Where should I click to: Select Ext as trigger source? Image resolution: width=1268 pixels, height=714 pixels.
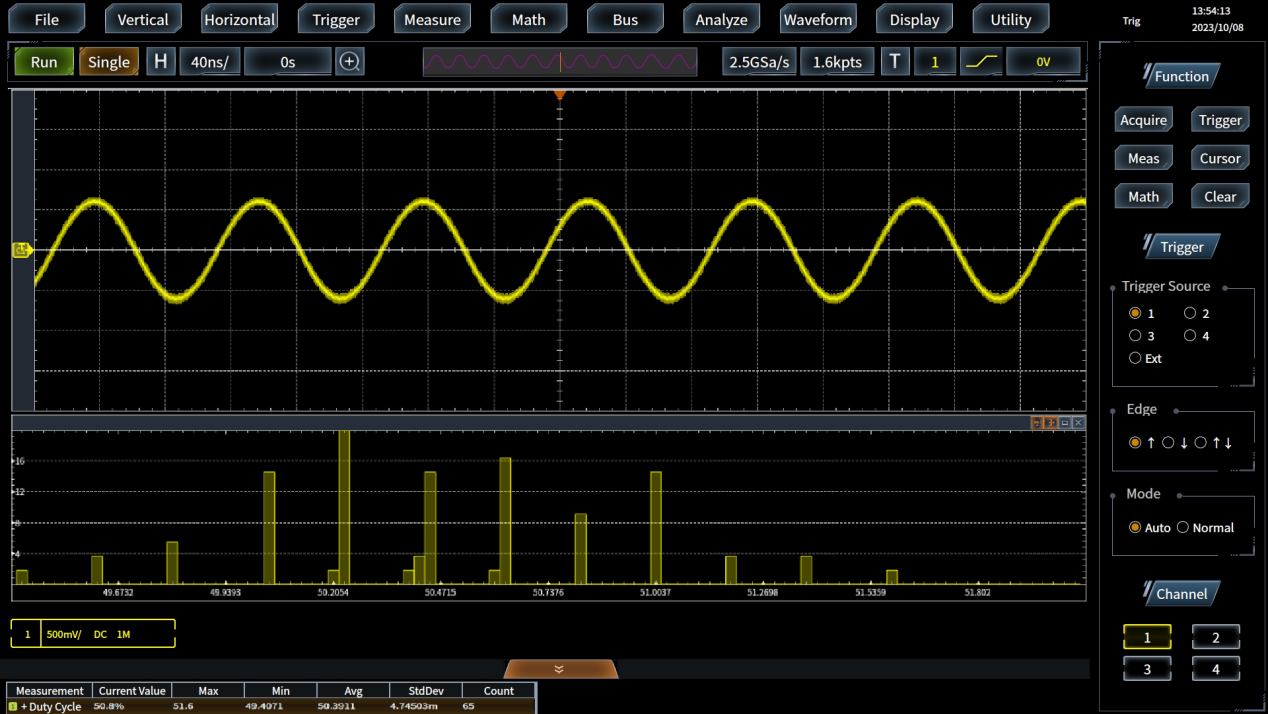point(1135,358)
